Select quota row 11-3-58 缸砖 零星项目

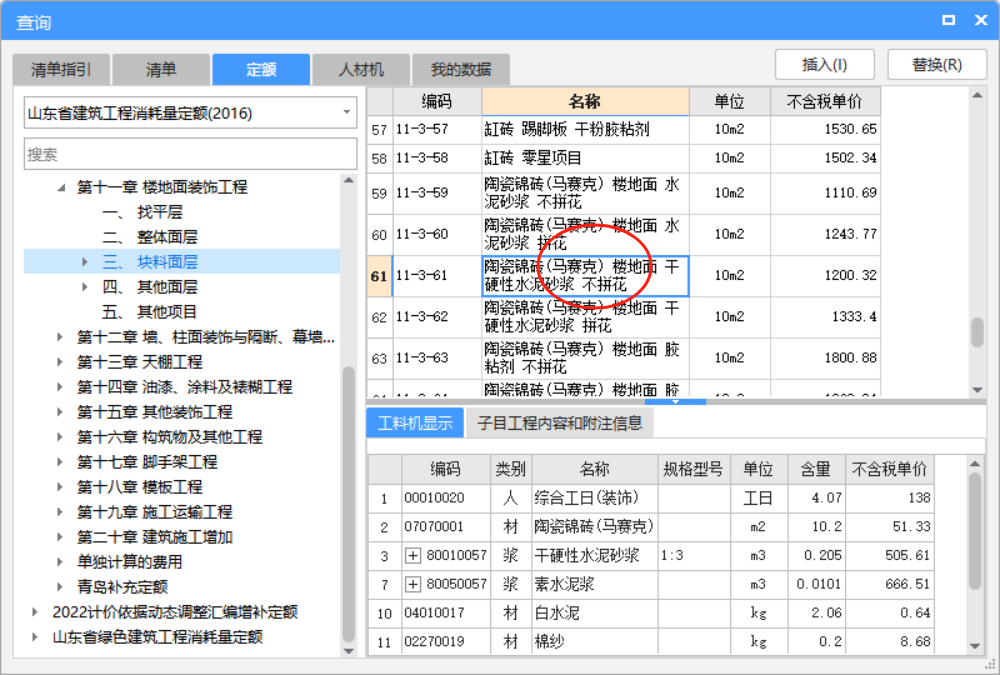coord(624,158)
